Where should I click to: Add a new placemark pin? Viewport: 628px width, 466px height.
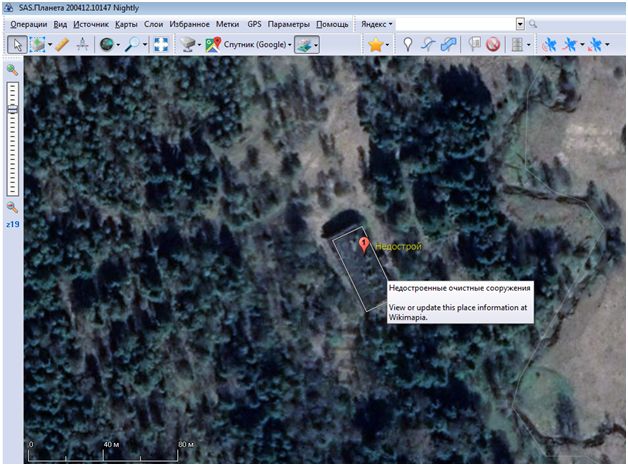point(408,44)
